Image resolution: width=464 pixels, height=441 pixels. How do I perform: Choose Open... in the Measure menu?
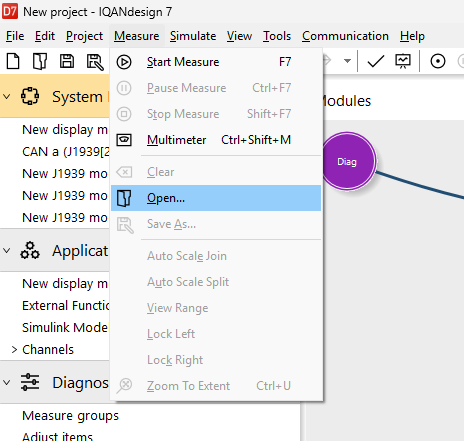point(216,198)
